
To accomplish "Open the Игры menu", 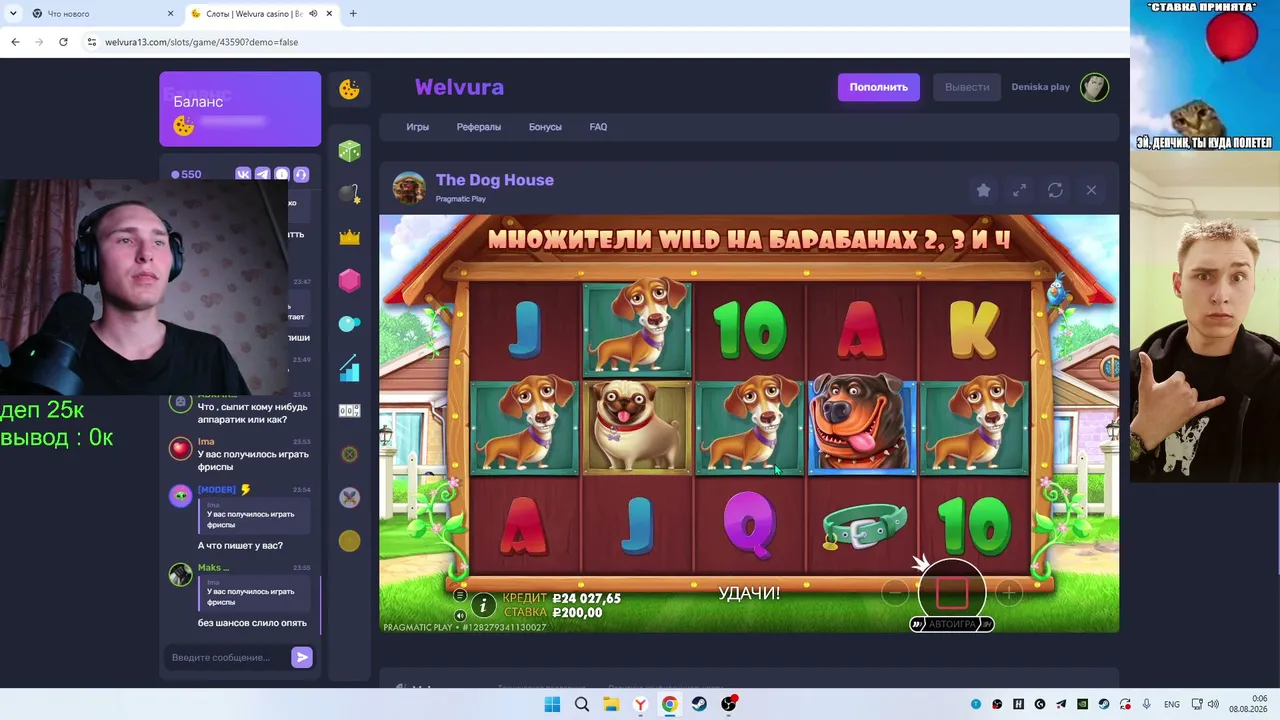I will [x=418, y=127].
